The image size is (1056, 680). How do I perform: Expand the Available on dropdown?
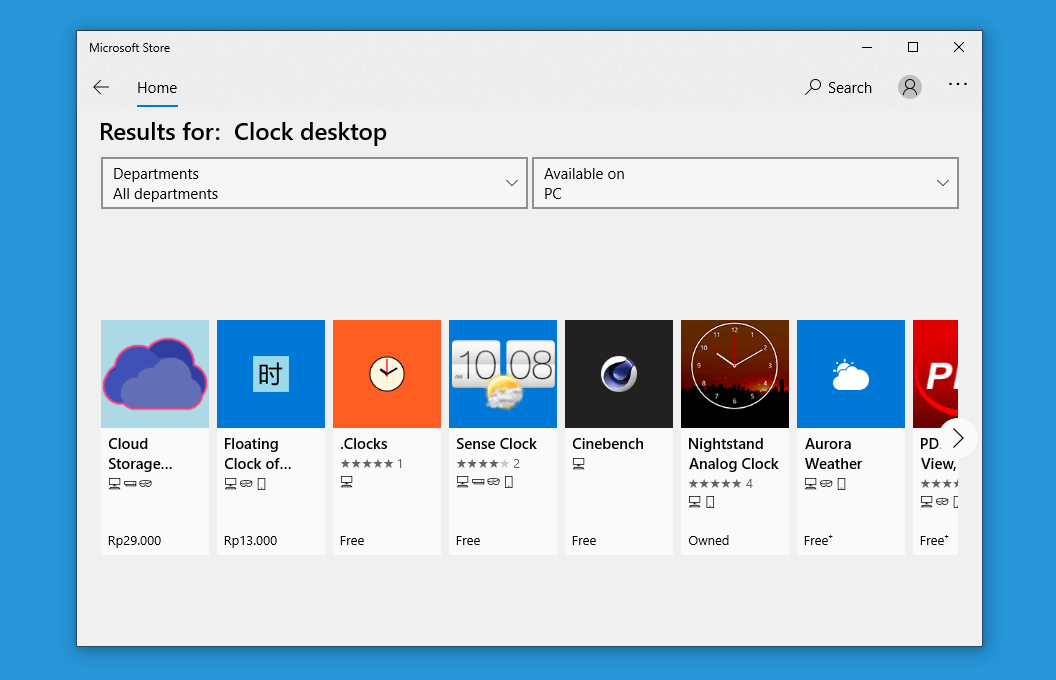point(745,183)
